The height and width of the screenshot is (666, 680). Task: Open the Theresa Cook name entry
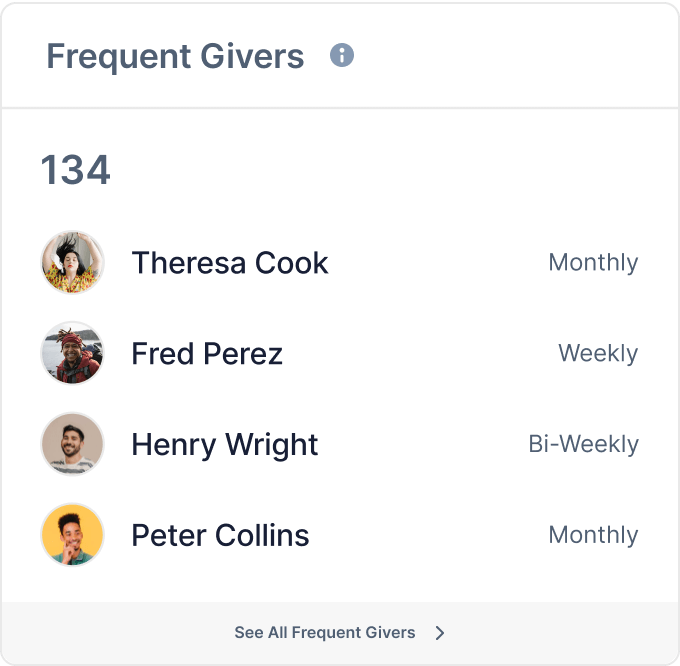(x=230, y=263)
